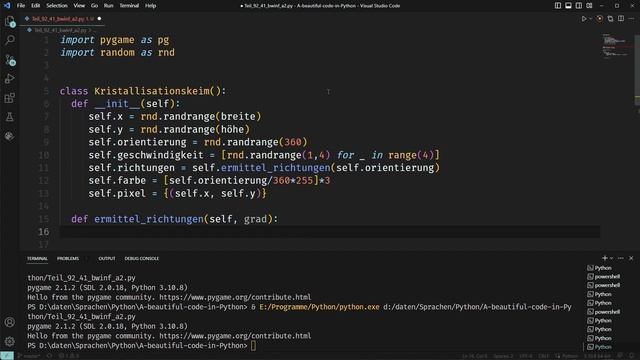Click the editor minimap preview
The width and height of the screenshot is (640, 360).
point(616,46)
